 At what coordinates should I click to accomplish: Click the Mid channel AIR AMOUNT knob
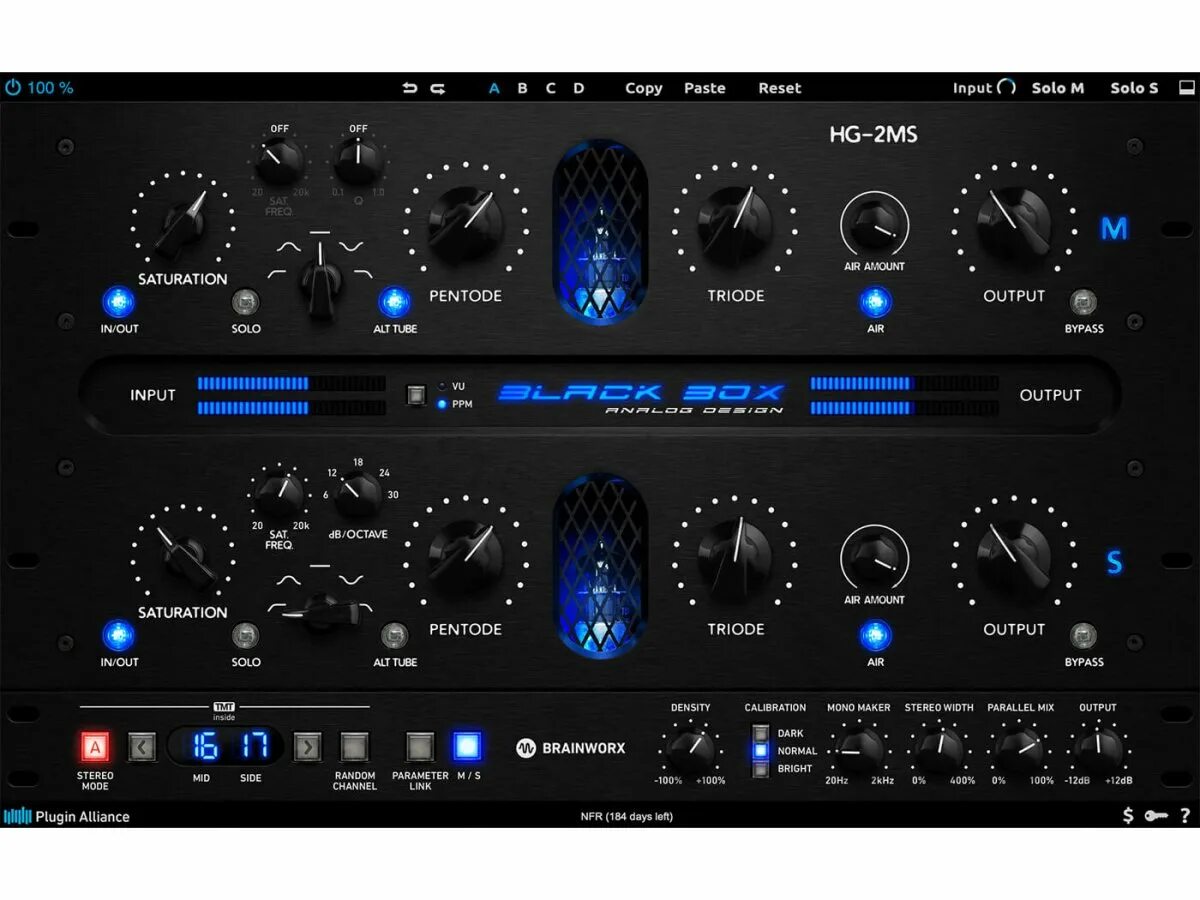[x=875, y=224]
